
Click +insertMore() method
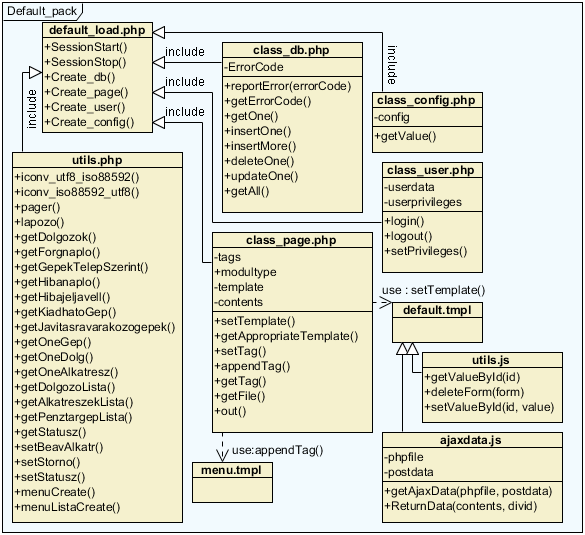[260, 146]
